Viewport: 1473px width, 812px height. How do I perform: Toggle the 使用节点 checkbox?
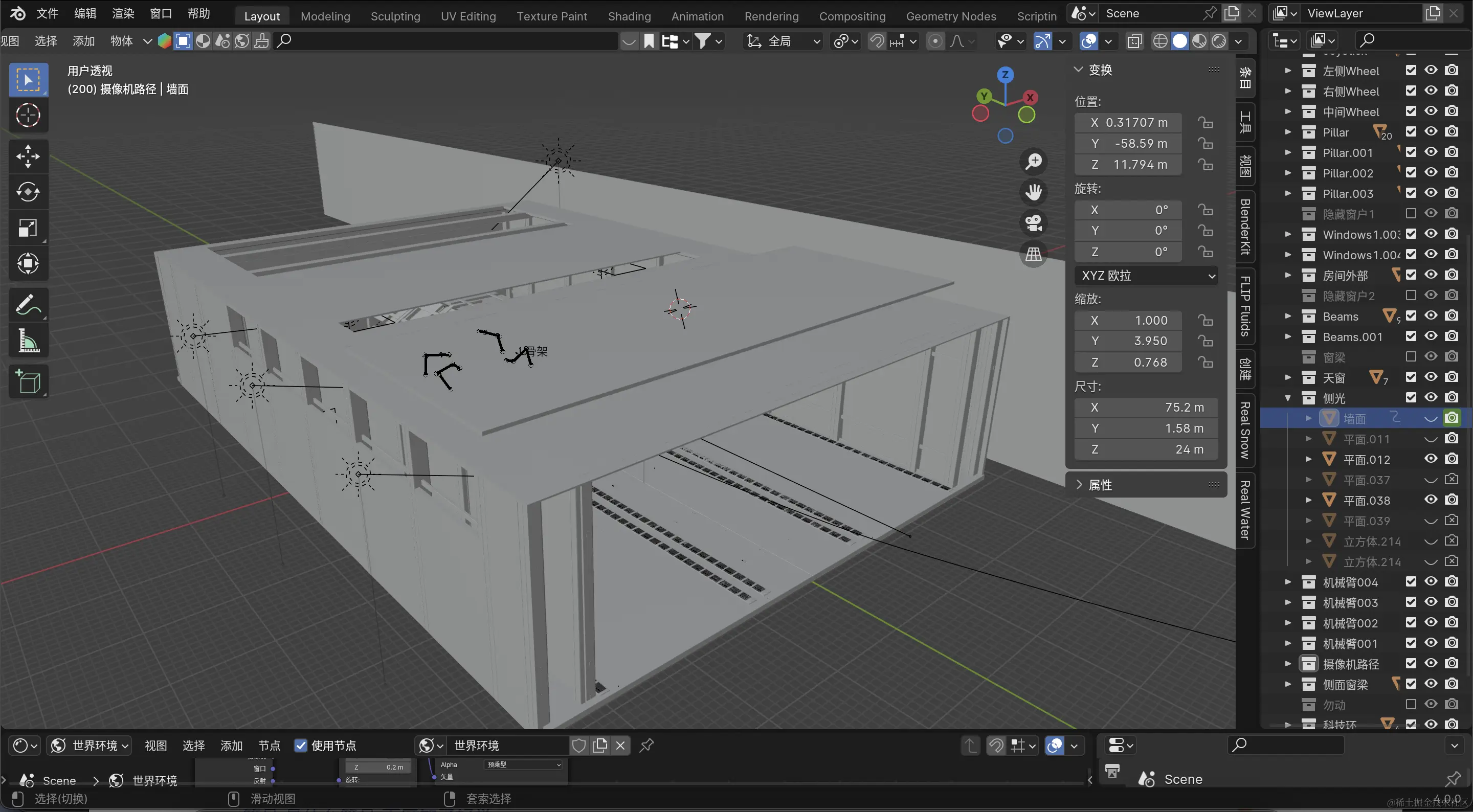point(301,745)
